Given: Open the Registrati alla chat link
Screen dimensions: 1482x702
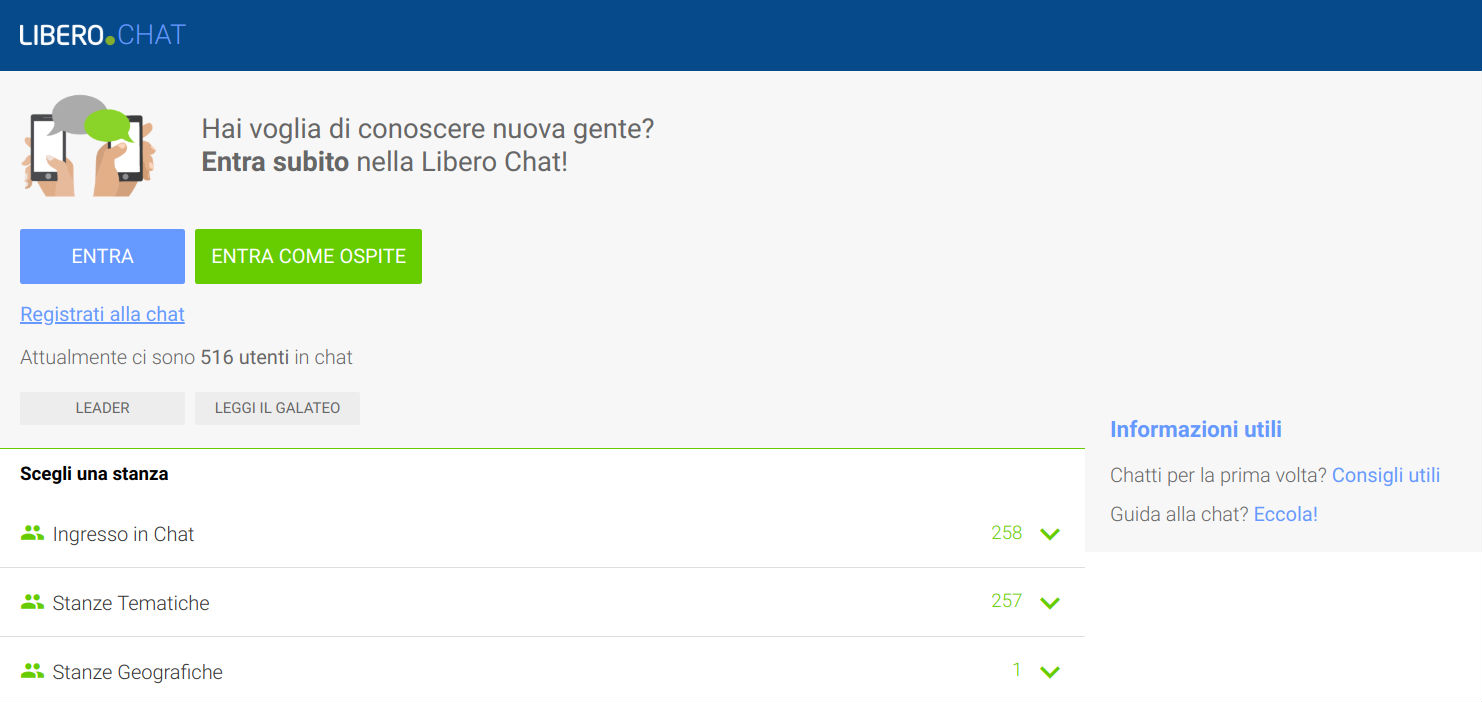Looking at the screenshot, I should click(102, 314).
